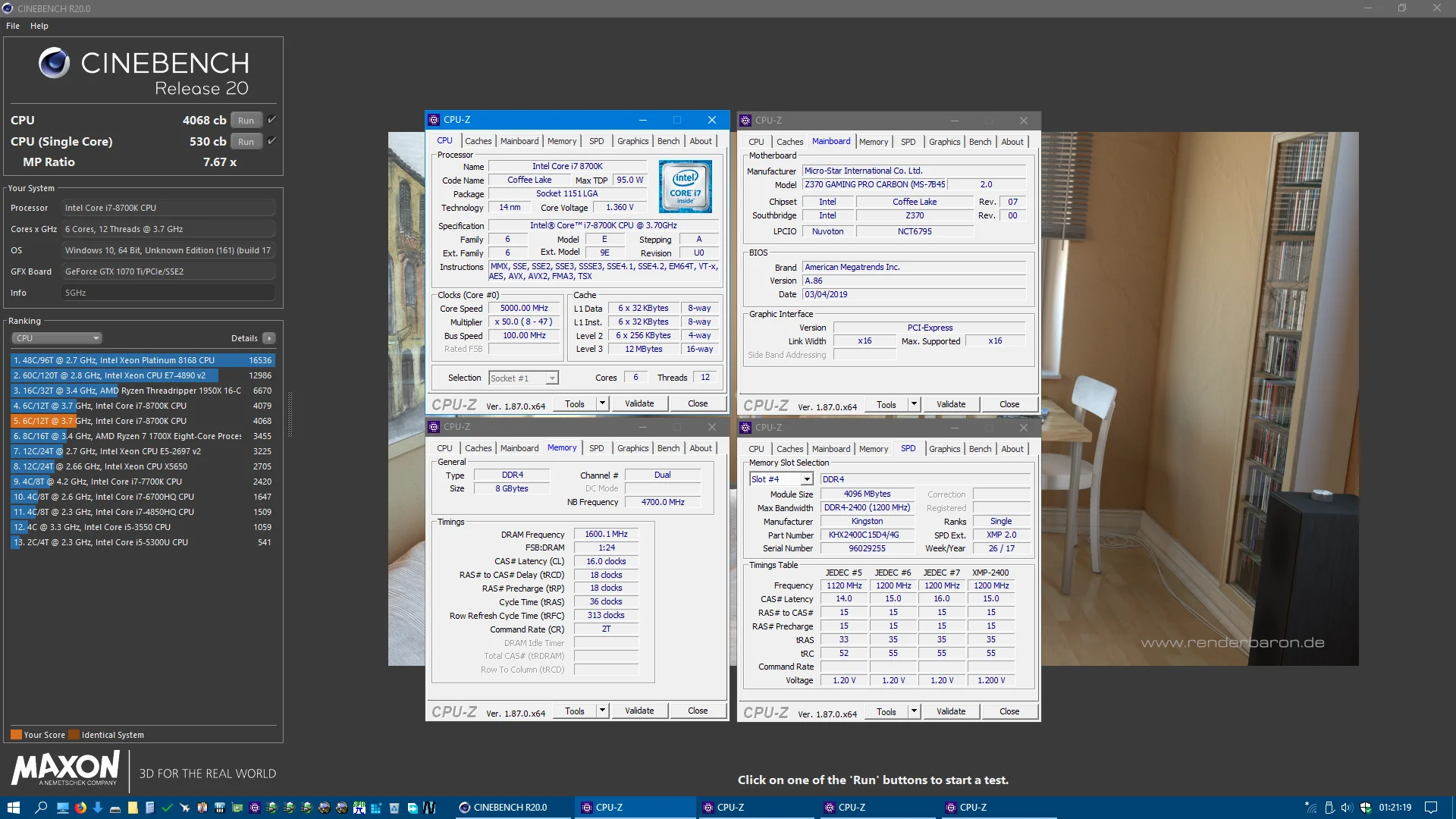
Task: Open About tab in CPU-Z SPD window
Action: [1012, 449]
